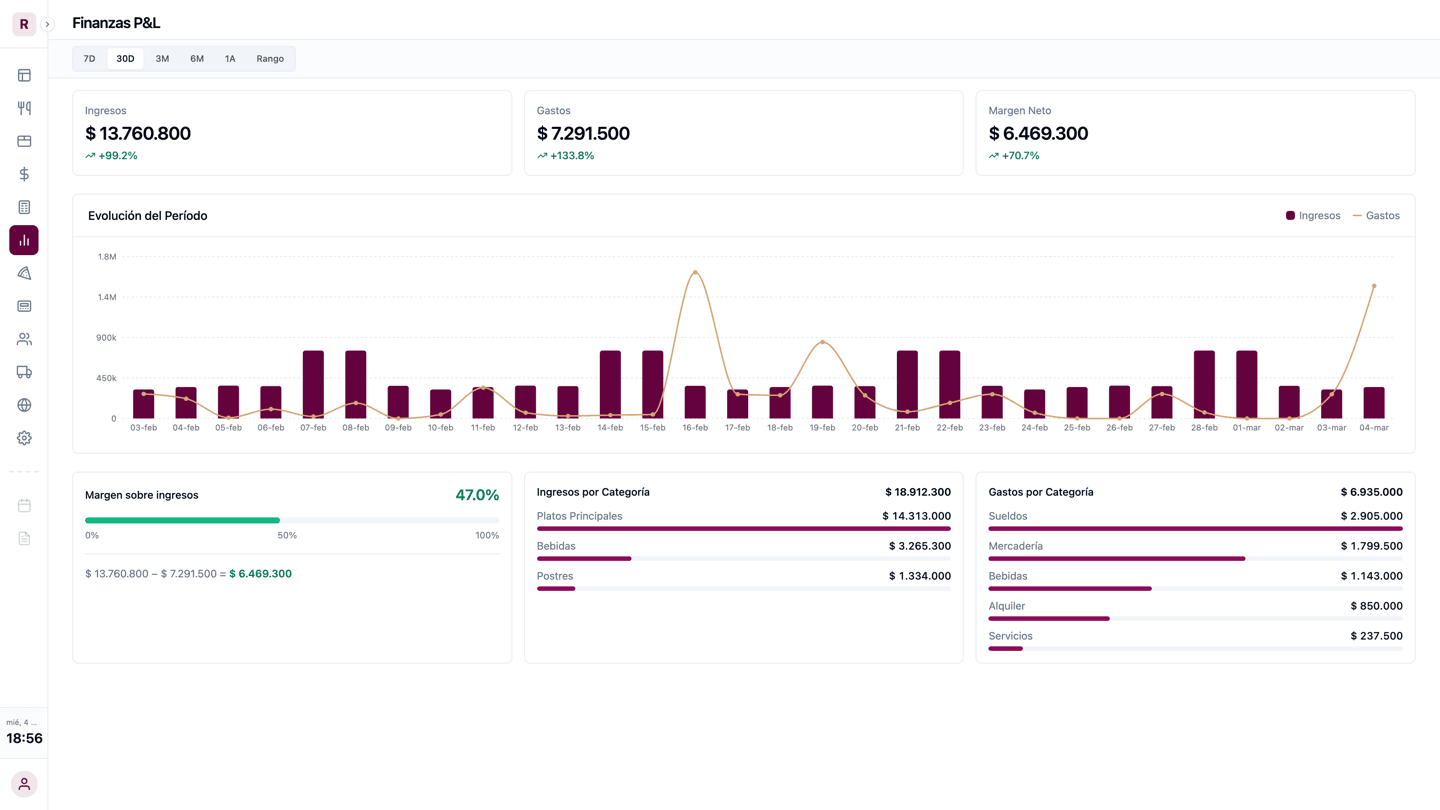This screenshot has height=810, width=1440.
Task: Open the people/users sidebar icon
Action: [24, 339]
